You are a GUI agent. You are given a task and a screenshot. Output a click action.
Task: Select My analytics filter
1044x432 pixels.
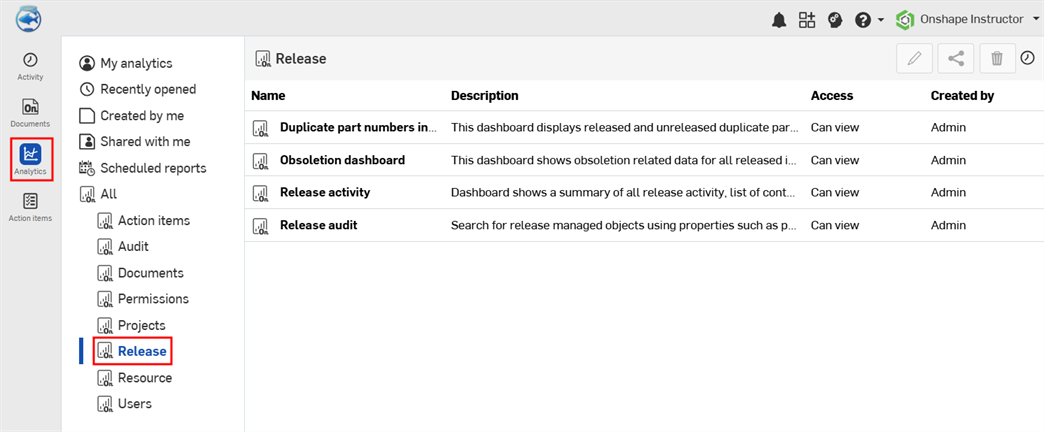(x=126, y=63)
